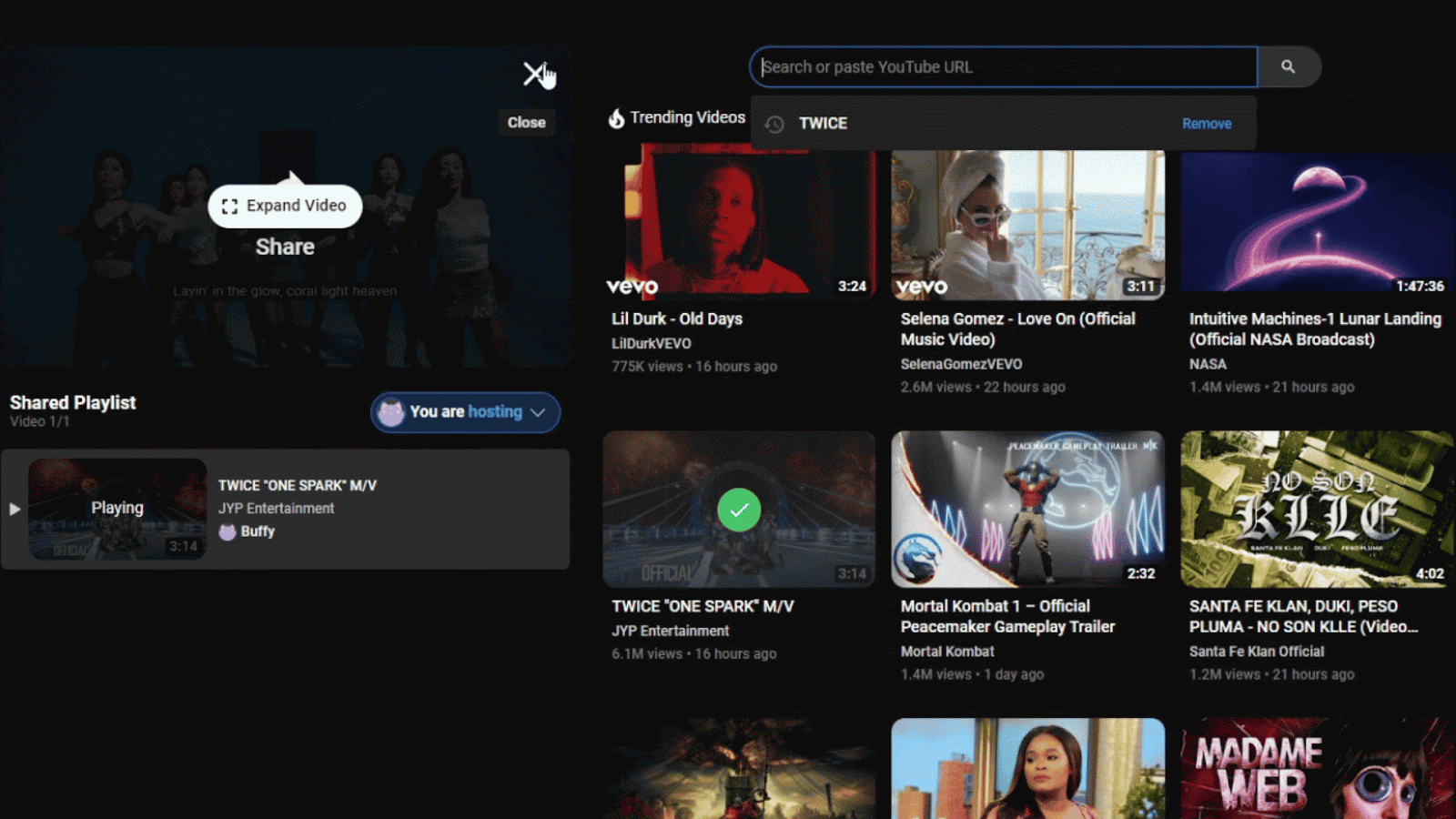
Task: Open the Mortal Kombat 1 Peacemaker trailer title
Action: pyautogui.click(x=1007, y=616)
